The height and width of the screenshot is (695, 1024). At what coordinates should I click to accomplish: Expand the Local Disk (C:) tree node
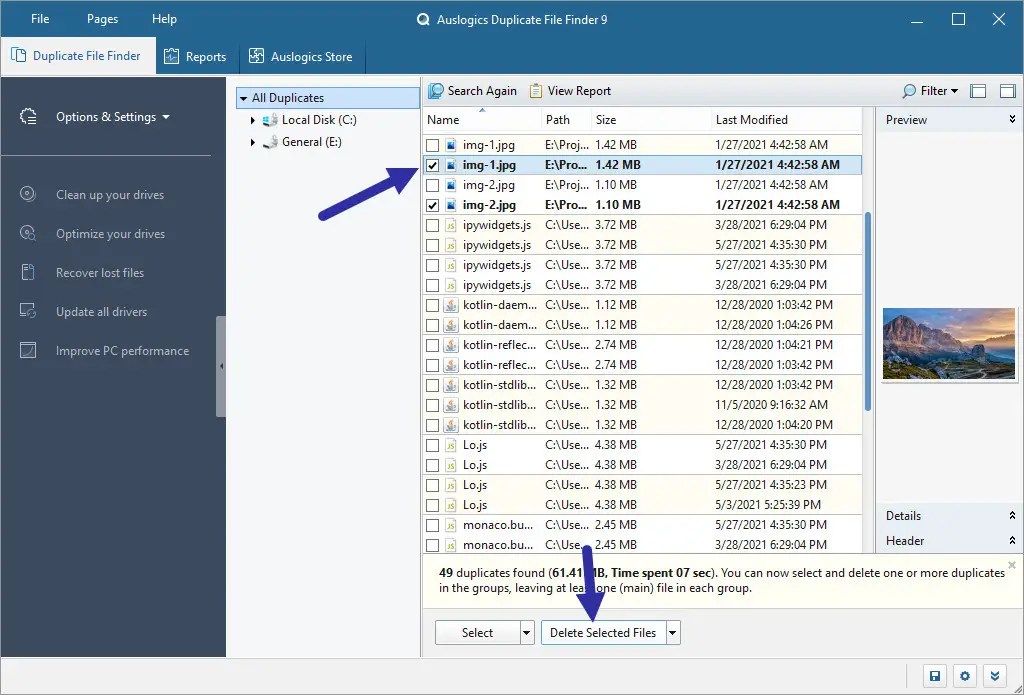(x=254, y=121)
